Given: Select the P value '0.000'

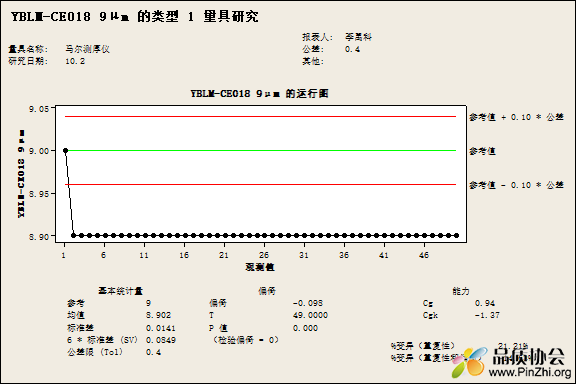Looking at the screenshot, I should pos(306,328).
